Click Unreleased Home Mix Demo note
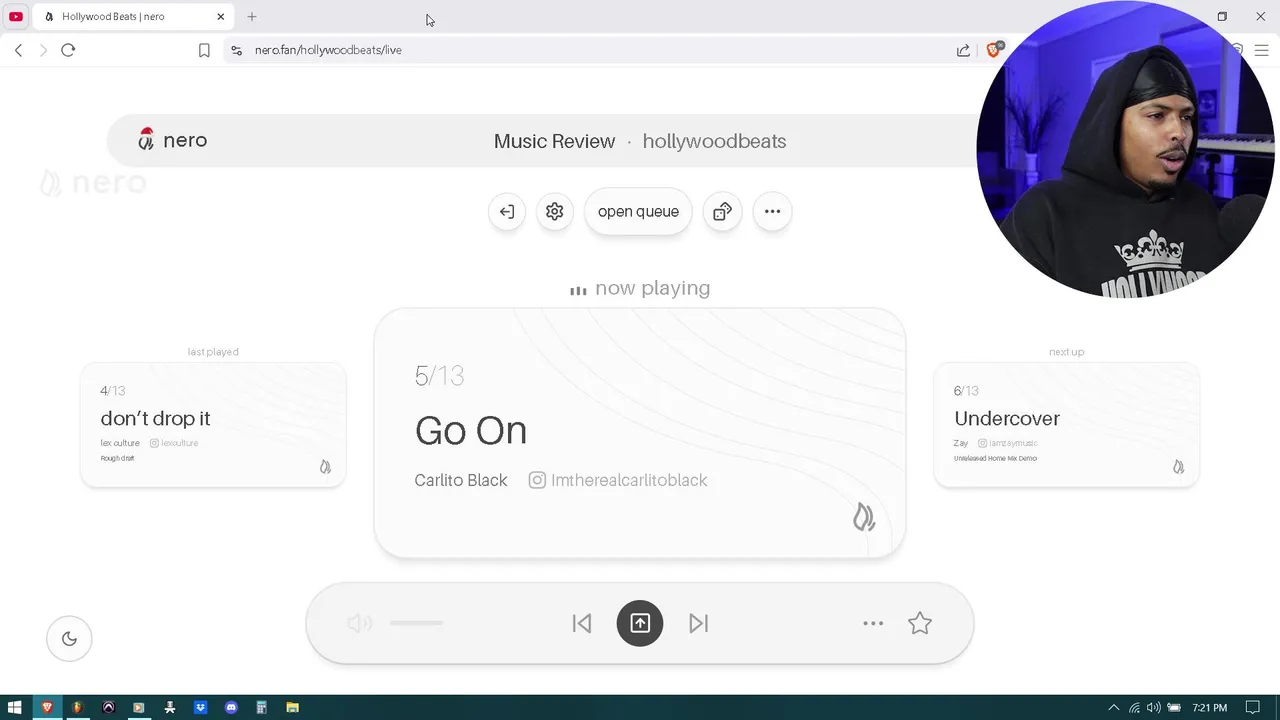The width and height of the screenshot is (1280, 720). point(995,459)
